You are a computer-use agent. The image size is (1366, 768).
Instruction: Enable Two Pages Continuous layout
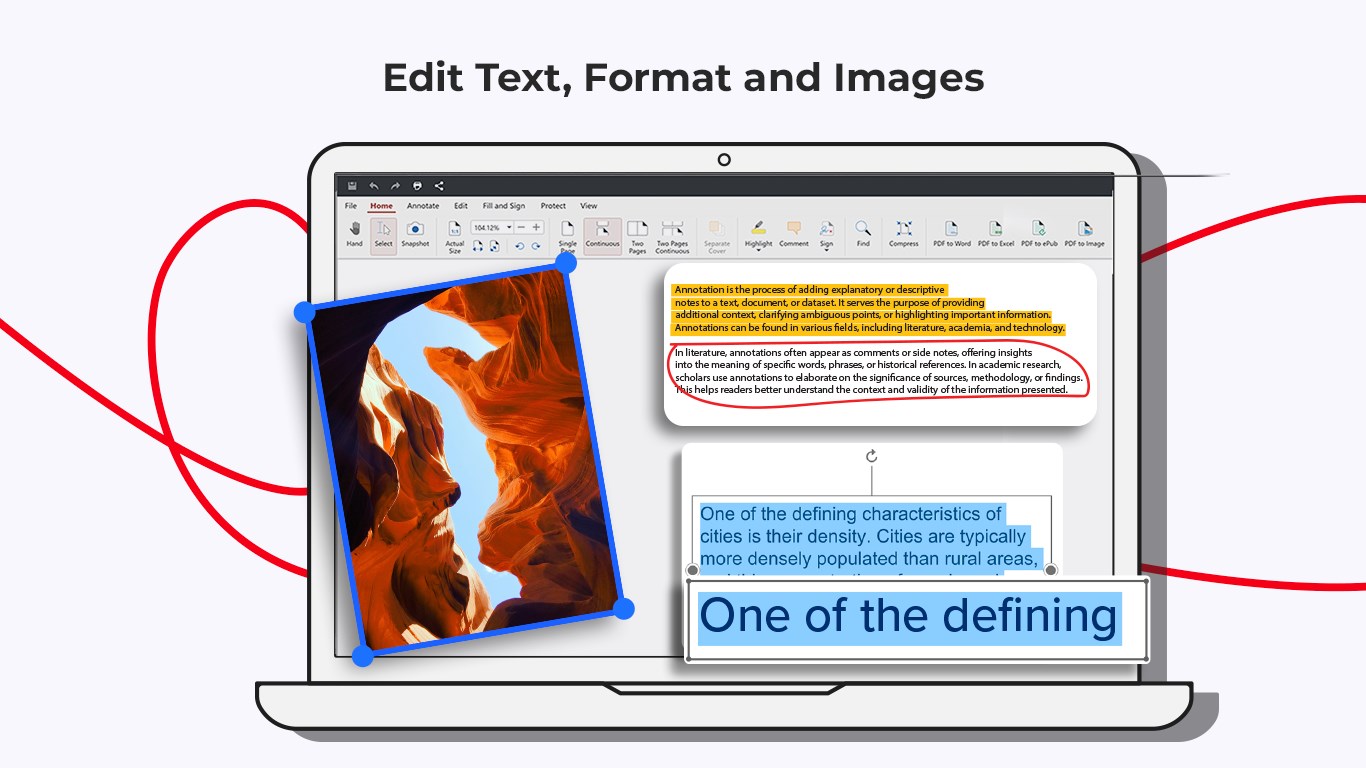point(673,232)
